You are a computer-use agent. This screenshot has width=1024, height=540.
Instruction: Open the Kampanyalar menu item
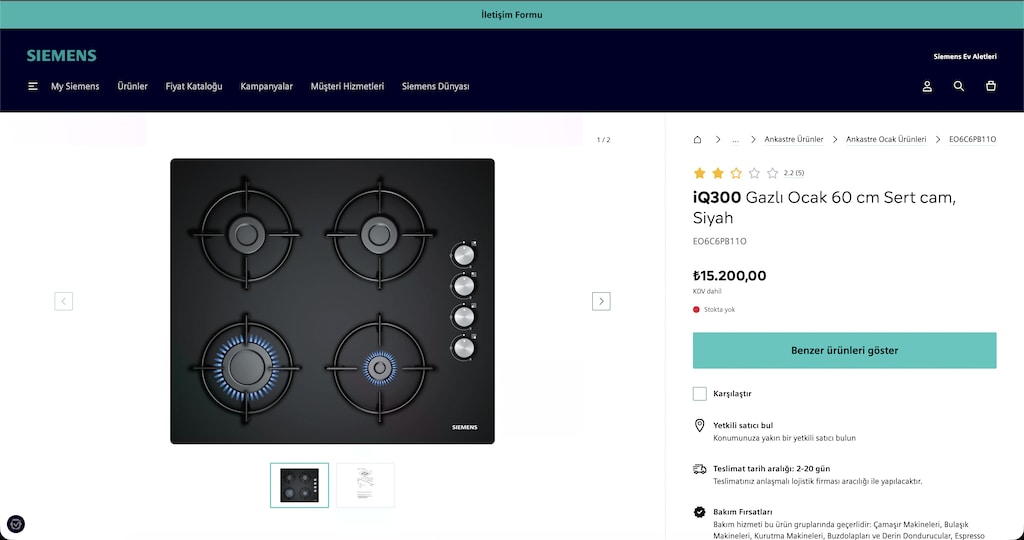(x=266, y=86)
